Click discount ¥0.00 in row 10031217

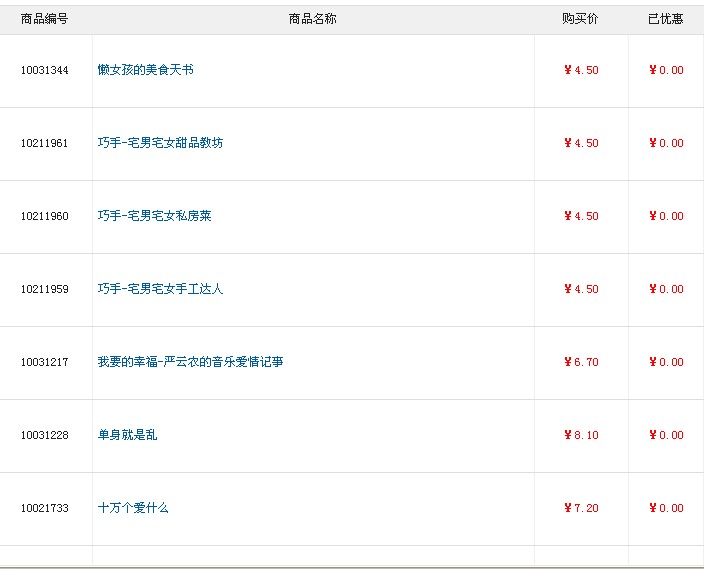pyautogui.click(x=666, y=362)
